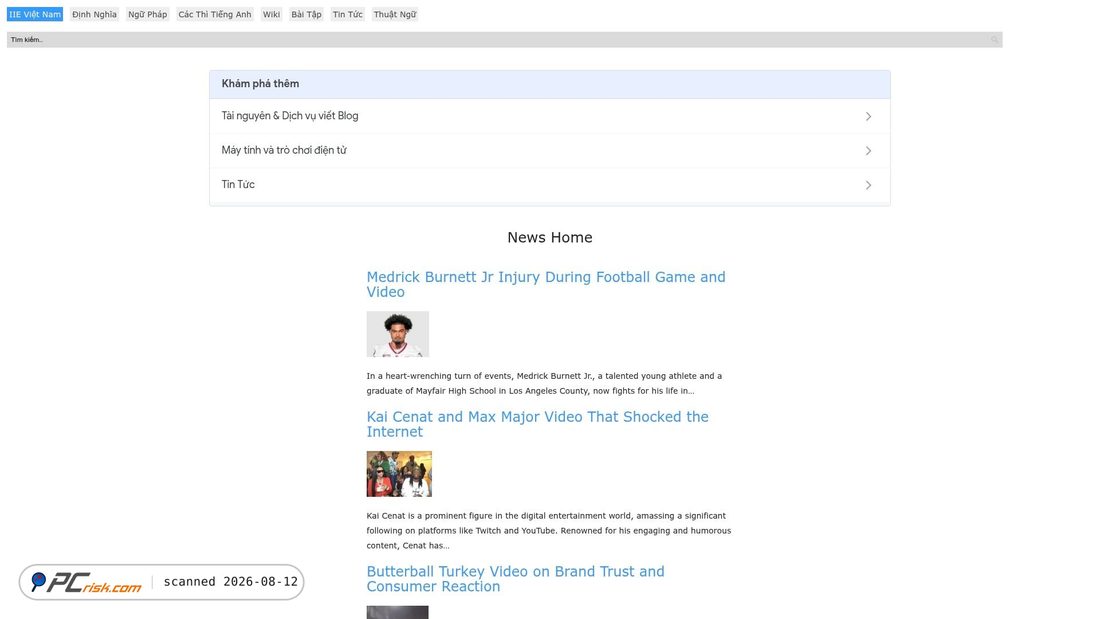Open the IIE Việt Nam home tab
The height and width of the screenshot is (619, 1100).
(34, 14)
